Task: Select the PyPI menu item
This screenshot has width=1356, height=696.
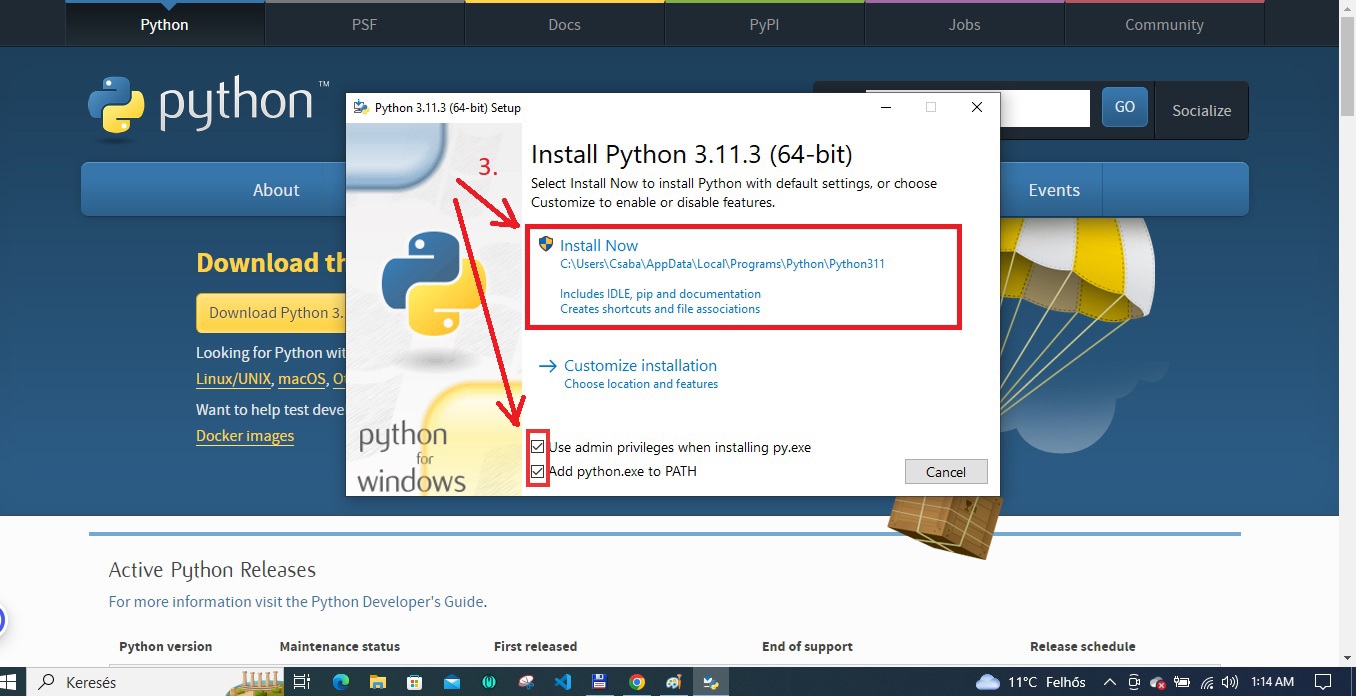Action: click(x=764, y=24)
